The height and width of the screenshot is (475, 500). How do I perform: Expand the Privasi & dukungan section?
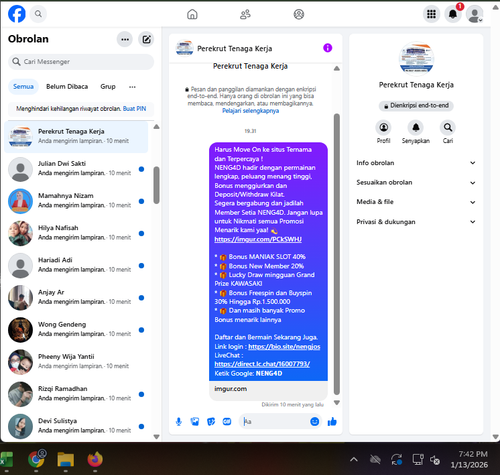click(x=416, y=222)
